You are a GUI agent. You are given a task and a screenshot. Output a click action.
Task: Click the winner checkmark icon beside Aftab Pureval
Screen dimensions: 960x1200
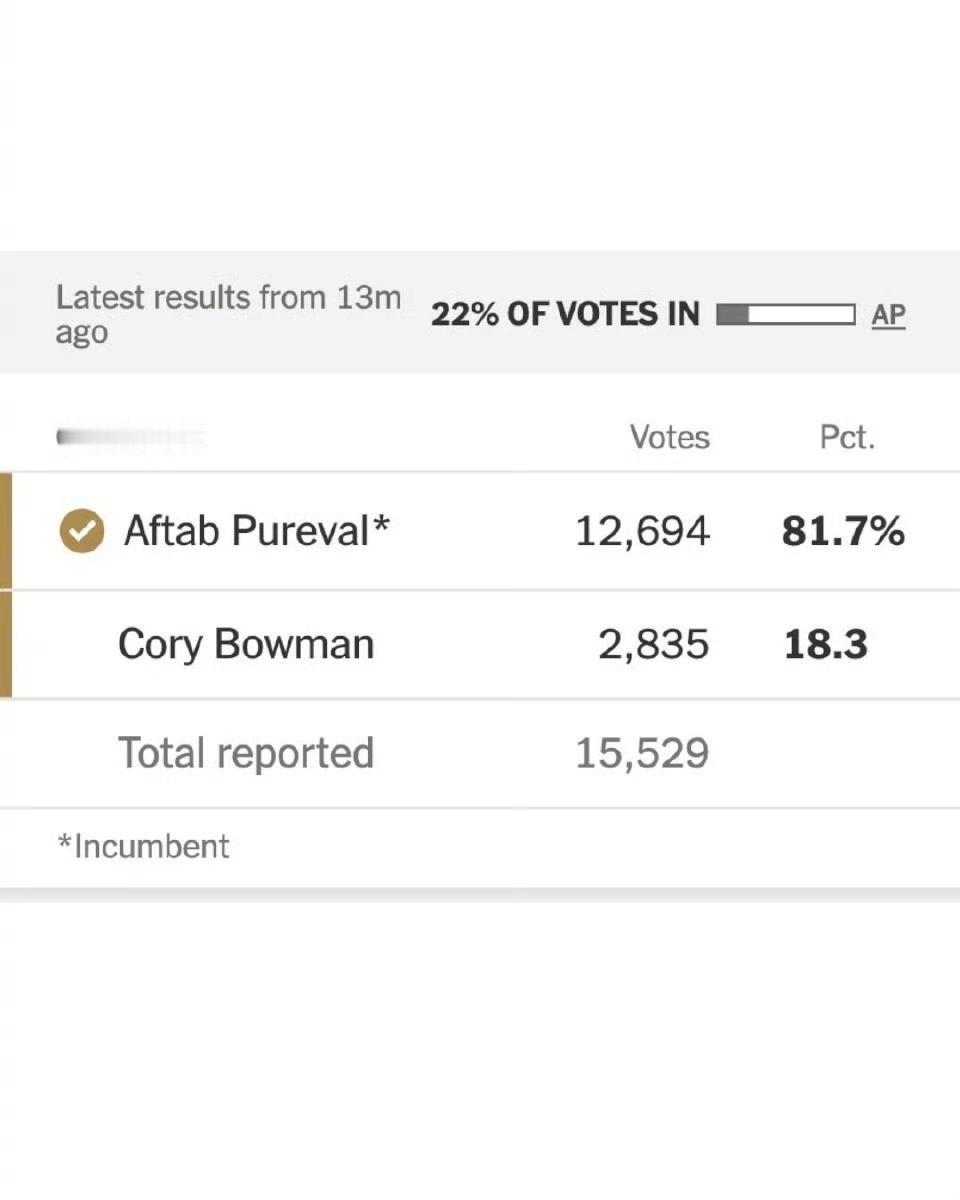coord(82,531)
